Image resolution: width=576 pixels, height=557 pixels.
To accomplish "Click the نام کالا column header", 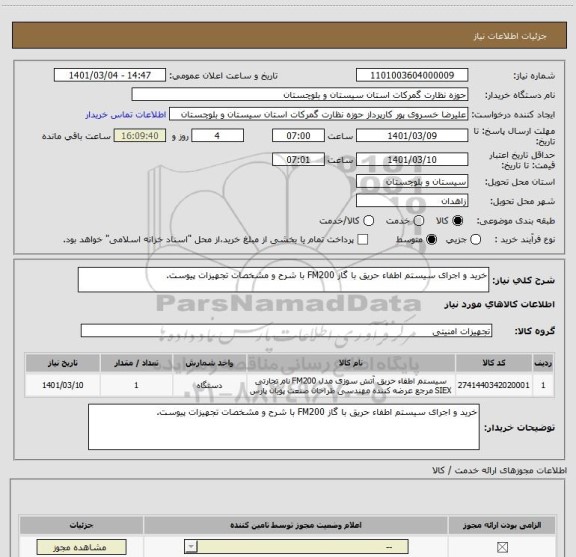I will coord(350,363).
